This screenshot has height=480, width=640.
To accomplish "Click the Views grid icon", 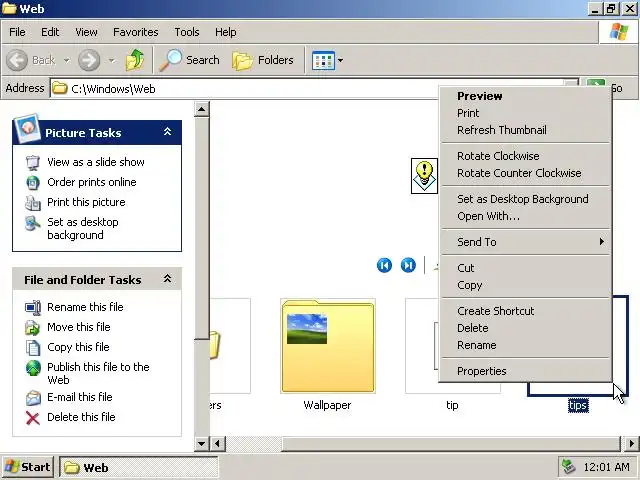I will (x=323, y=60).
